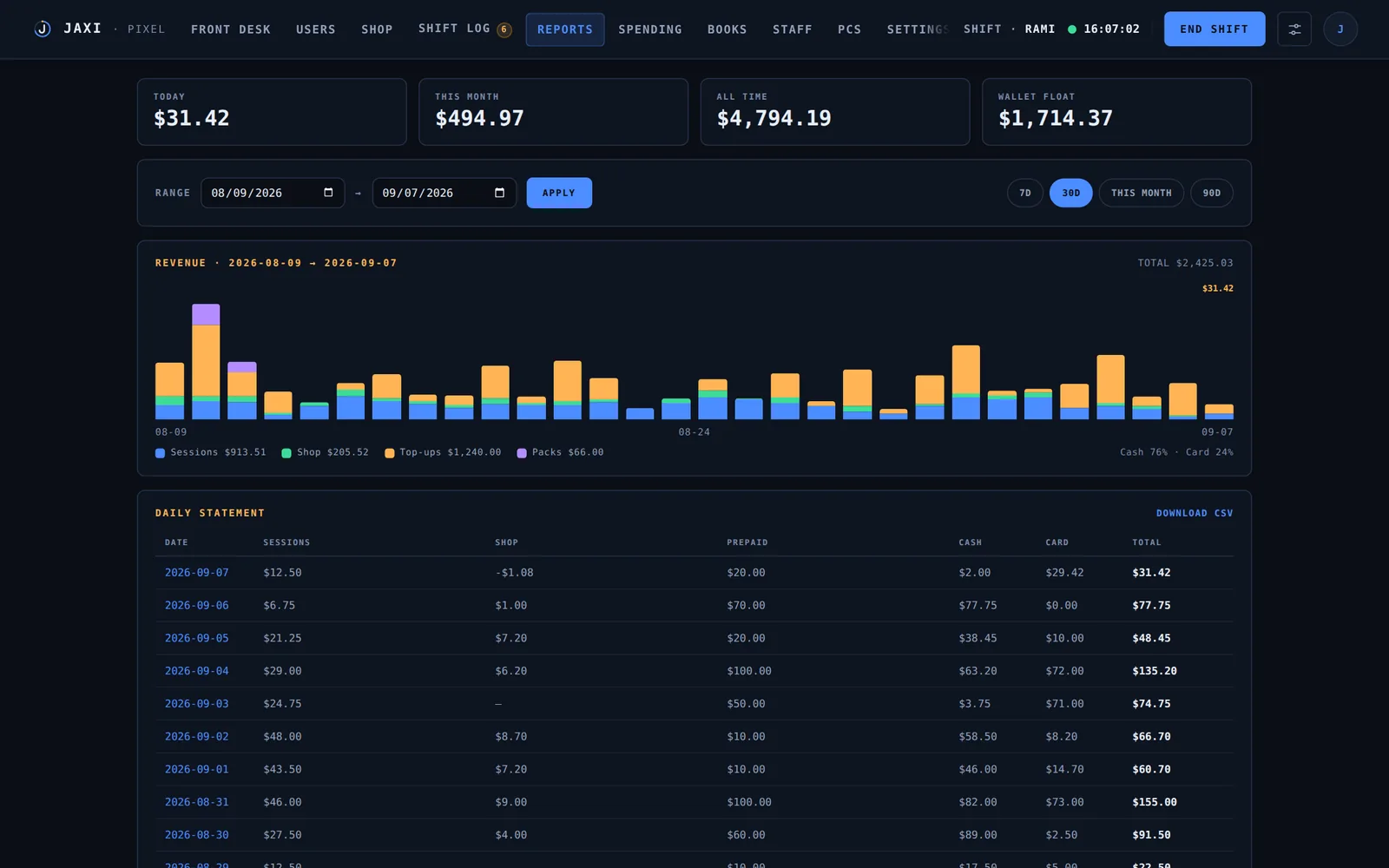
Task: Click the All Time value $4,794.19
Action: 774,118
